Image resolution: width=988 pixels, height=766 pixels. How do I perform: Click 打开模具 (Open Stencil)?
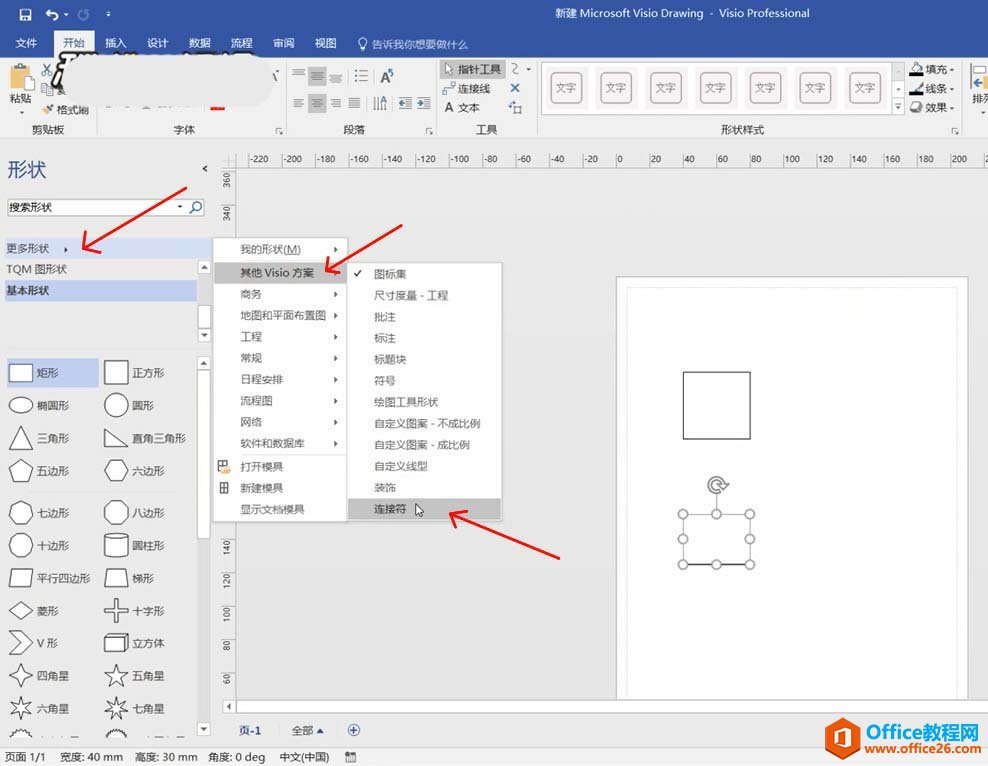[x=261, y=467]
